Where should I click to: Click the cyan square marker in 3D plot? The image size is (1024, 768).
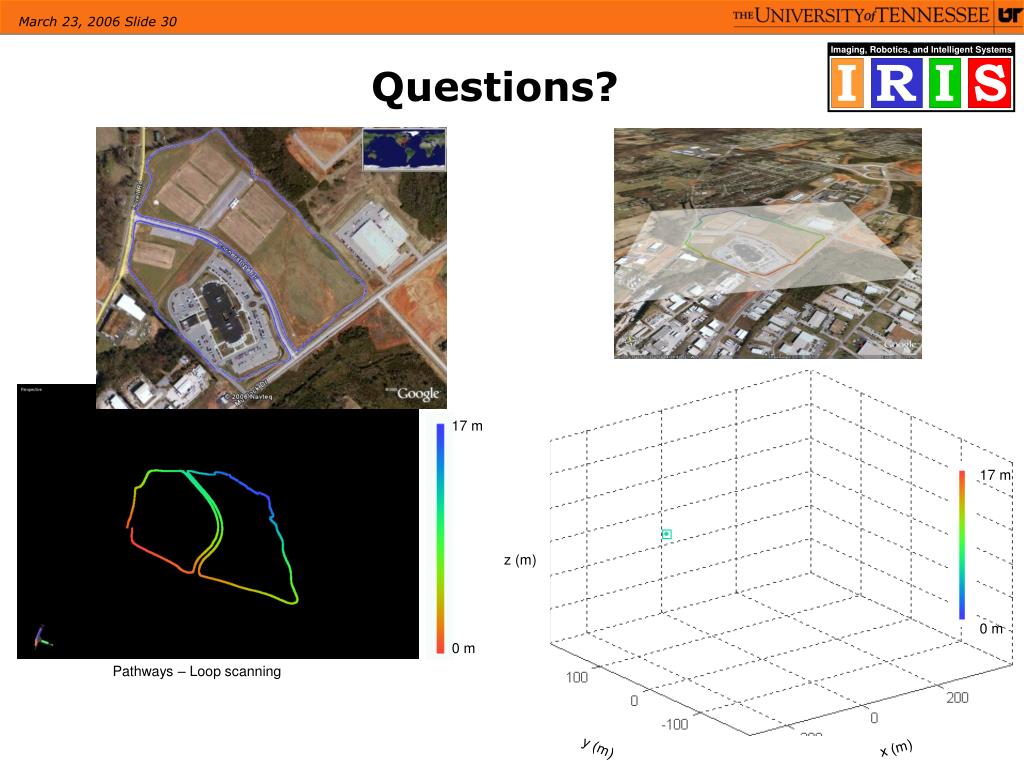pos(666,534)
